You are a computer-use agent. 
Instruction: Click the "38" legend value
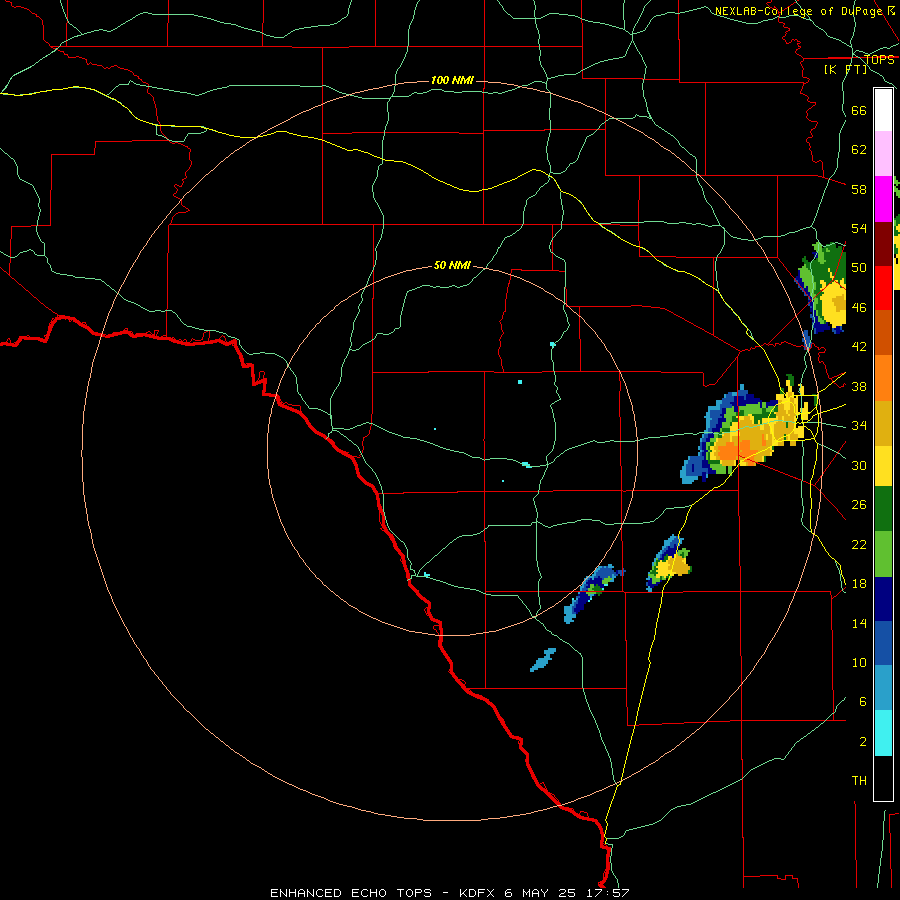(859, 386)
